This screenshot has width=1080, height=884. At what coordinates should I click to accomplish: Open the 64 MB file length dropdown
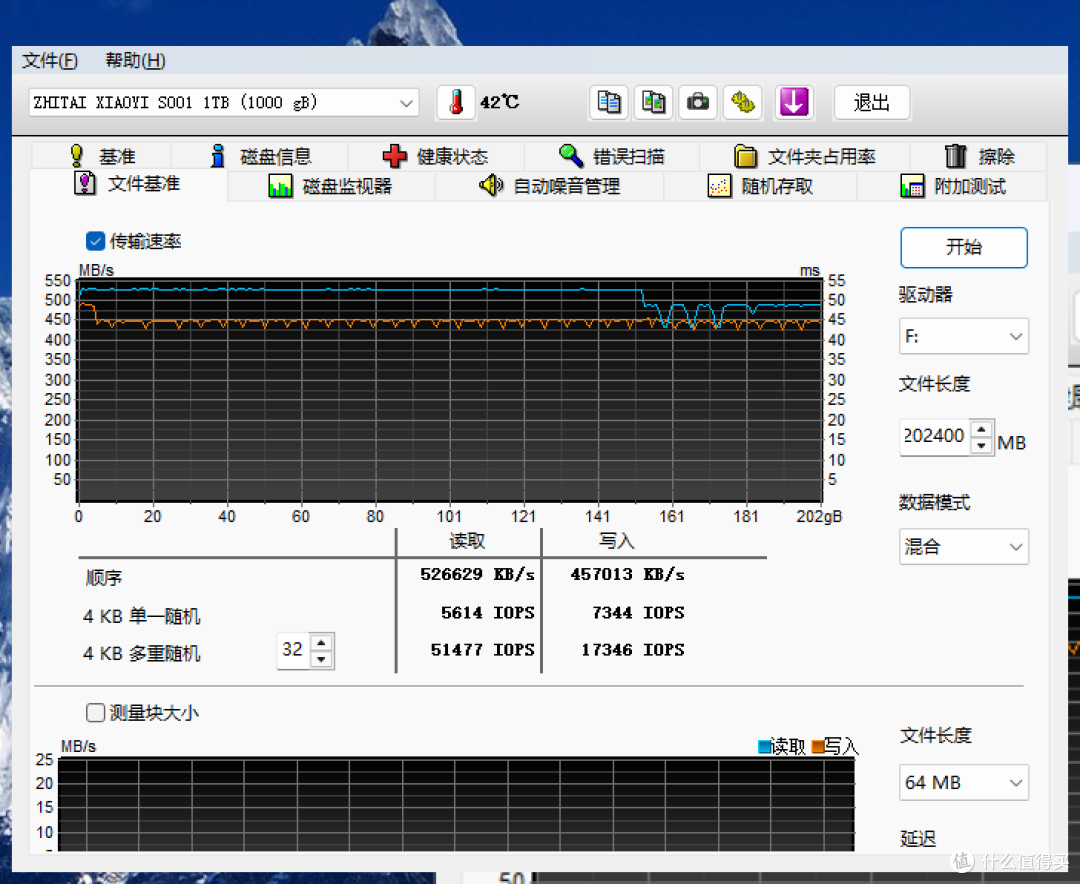pyautogui.click(x=964, y=783)
